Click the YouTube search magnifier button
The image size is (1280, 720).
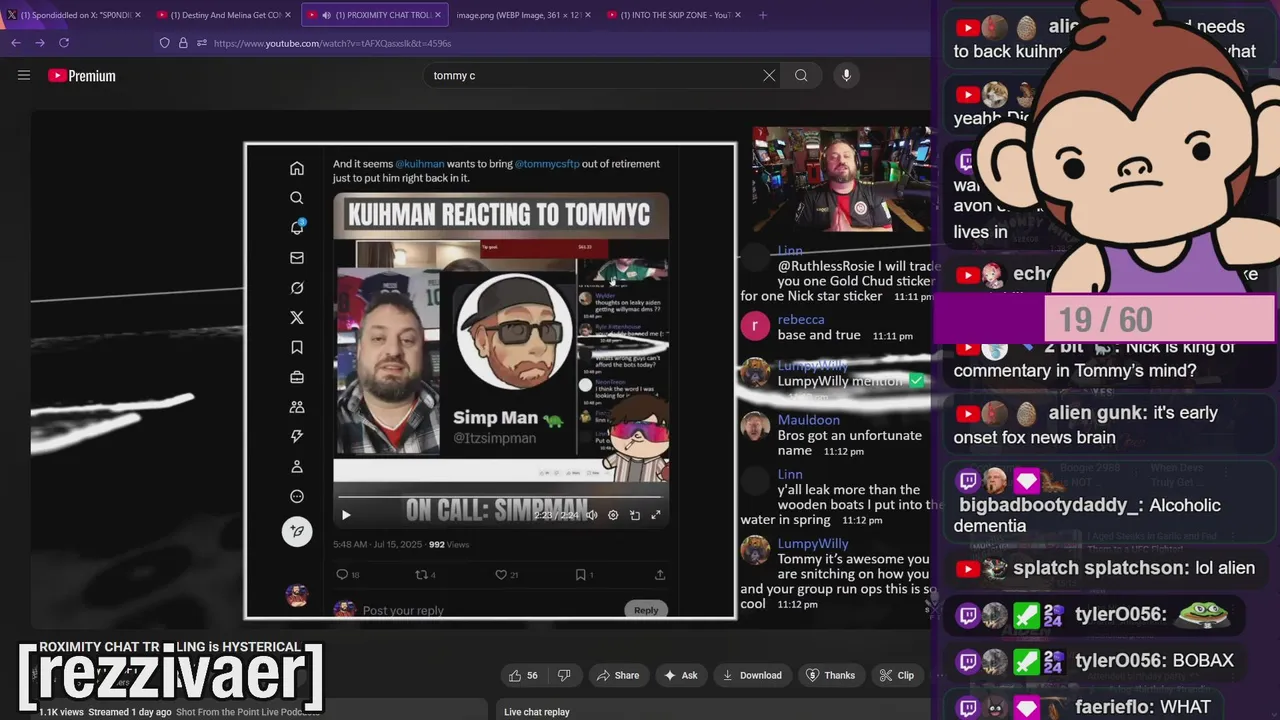click(x=801, y=75)
